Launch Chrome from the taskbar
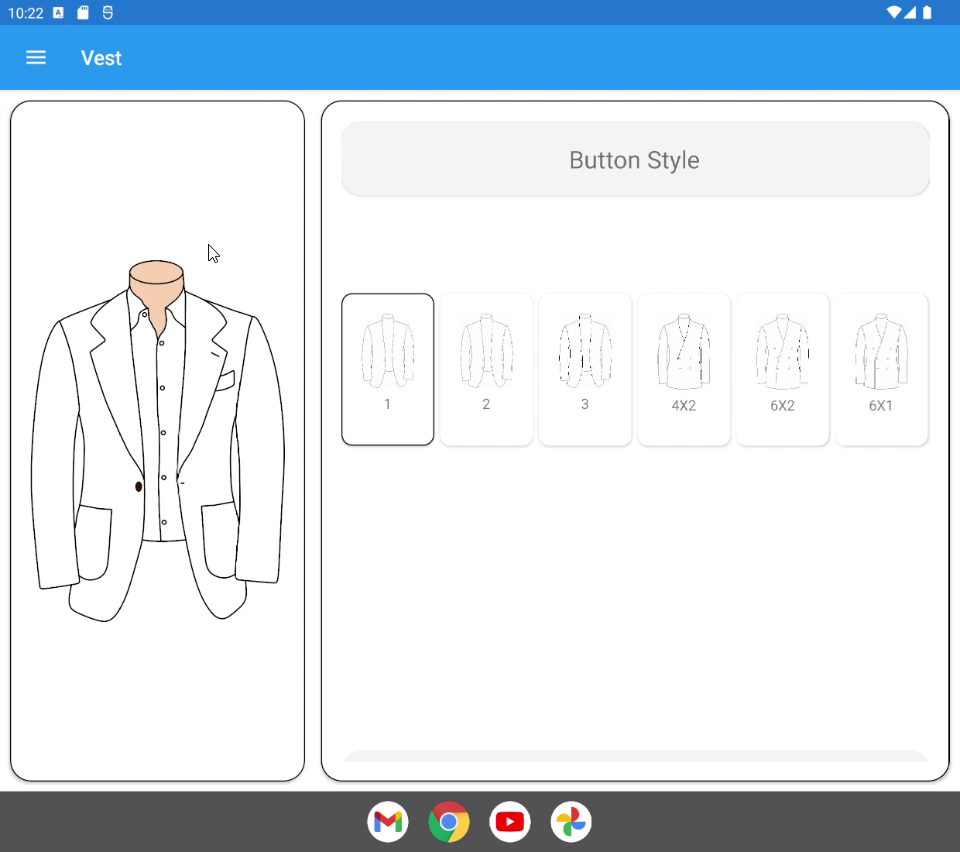 click(449, 820)
